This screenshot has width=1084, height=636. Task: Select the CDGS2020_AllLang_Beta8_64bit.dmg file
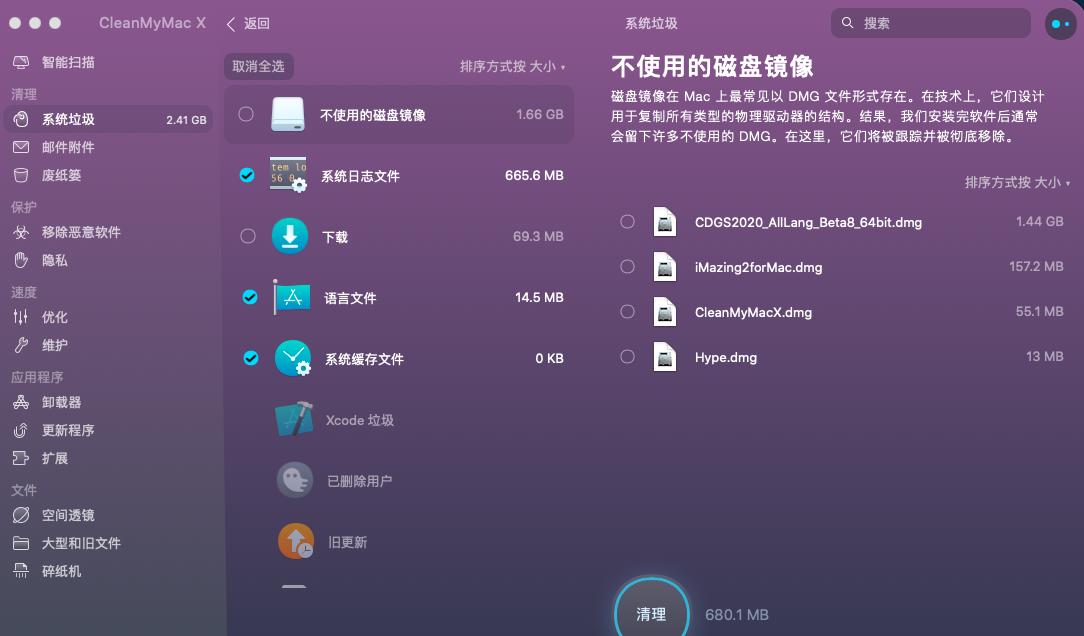point(627,222)
